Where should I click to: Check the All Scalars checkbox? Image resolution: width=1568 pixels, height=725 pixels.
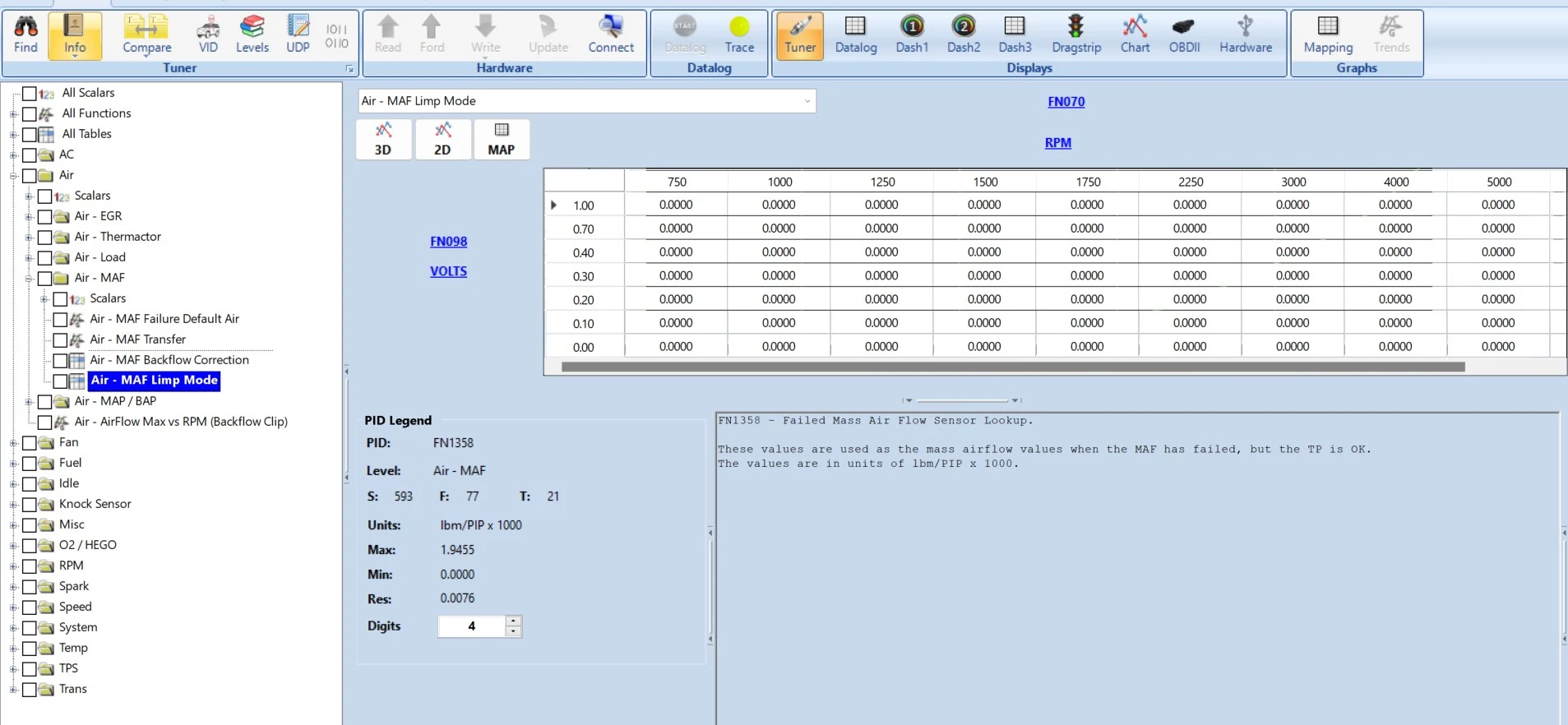click(30, 94)
